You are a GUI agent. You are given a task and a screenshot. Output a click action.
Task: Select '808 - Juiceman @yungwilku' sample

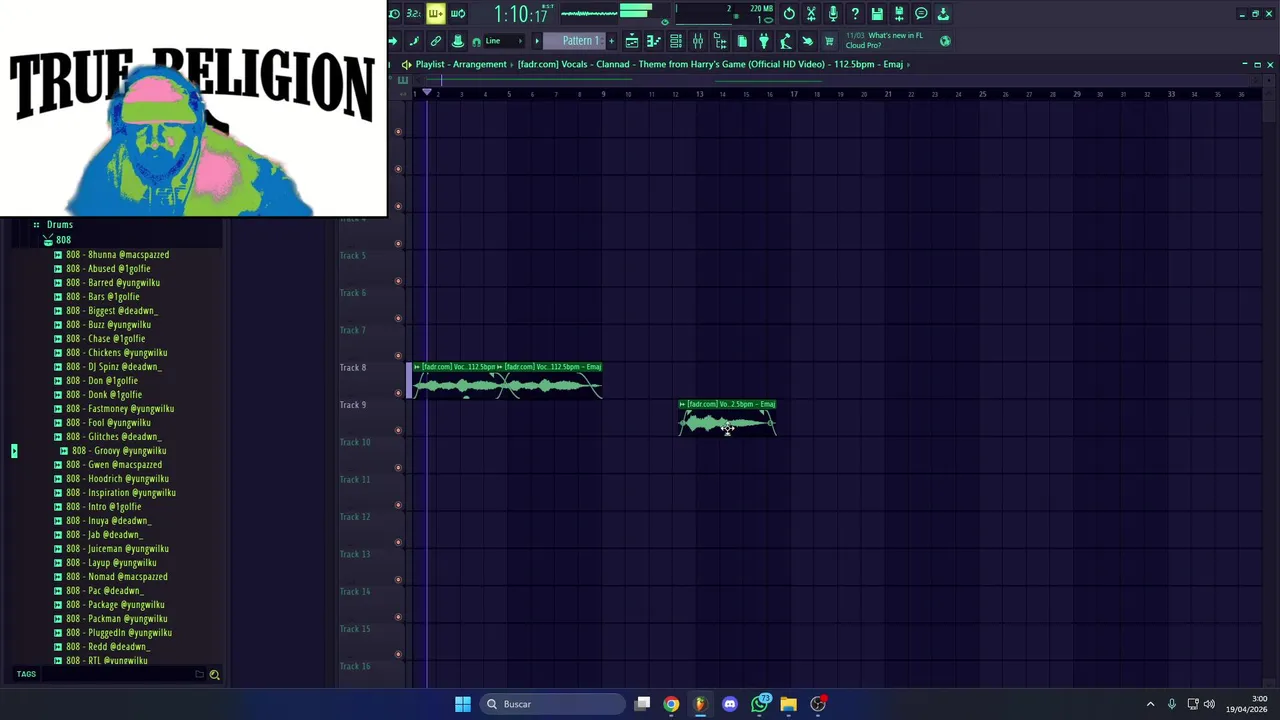117,549
